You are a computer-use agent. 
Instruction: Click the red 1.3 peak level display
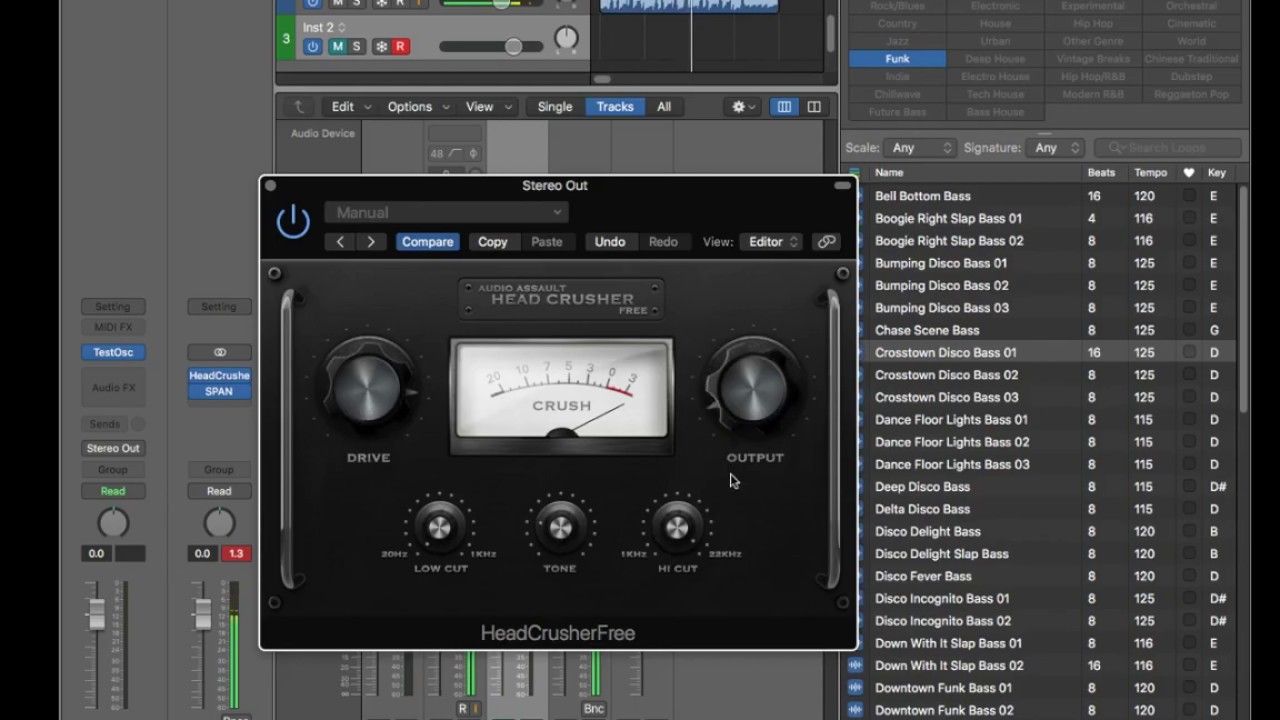tap(236, 553)
